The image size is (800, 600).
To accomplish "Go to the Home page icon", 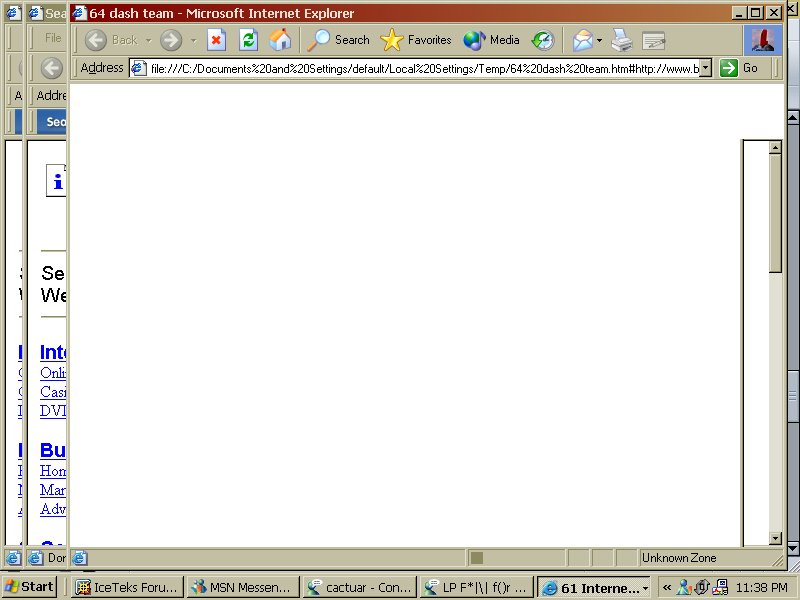I will tap(281, 40).
